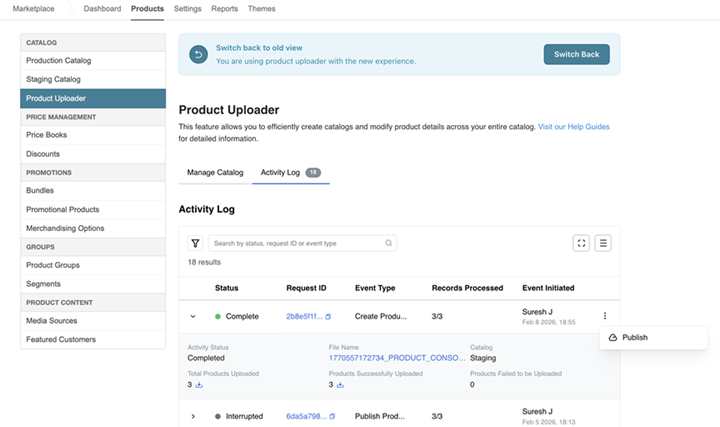Viewport: 720px width, 427px height.
Task: Download Products Successfully Uploaded file
Action: tap(340, 384)
